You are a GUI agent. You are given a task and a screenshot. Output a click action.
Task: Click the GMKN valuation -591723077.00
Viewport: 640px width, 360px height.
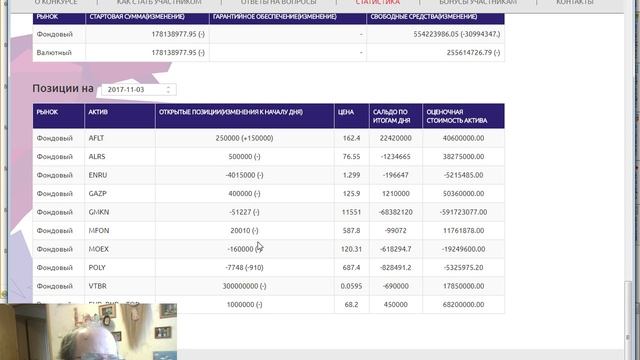tap(463, 212)
